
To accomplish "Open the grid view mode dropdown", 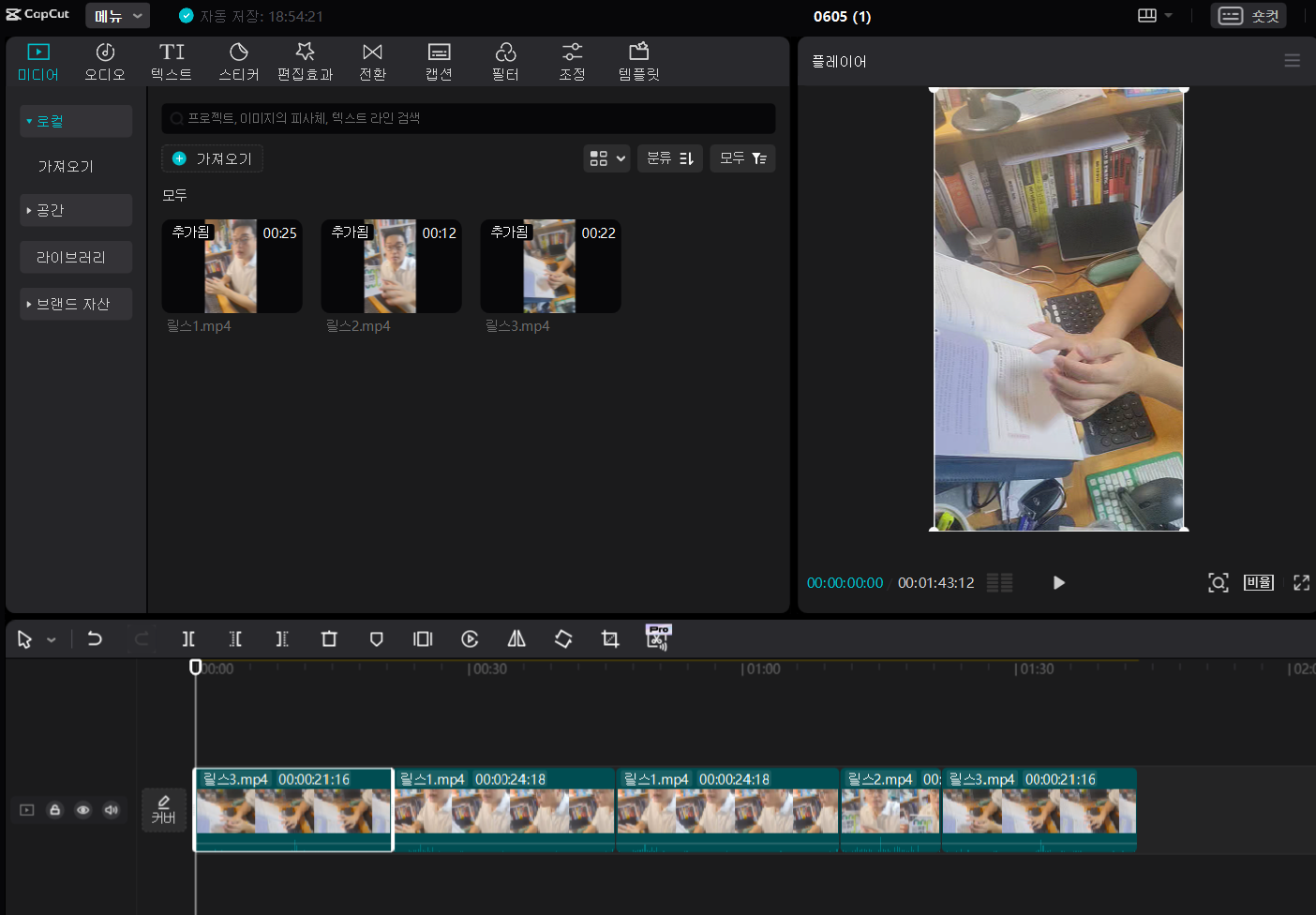I will [606, 158].
